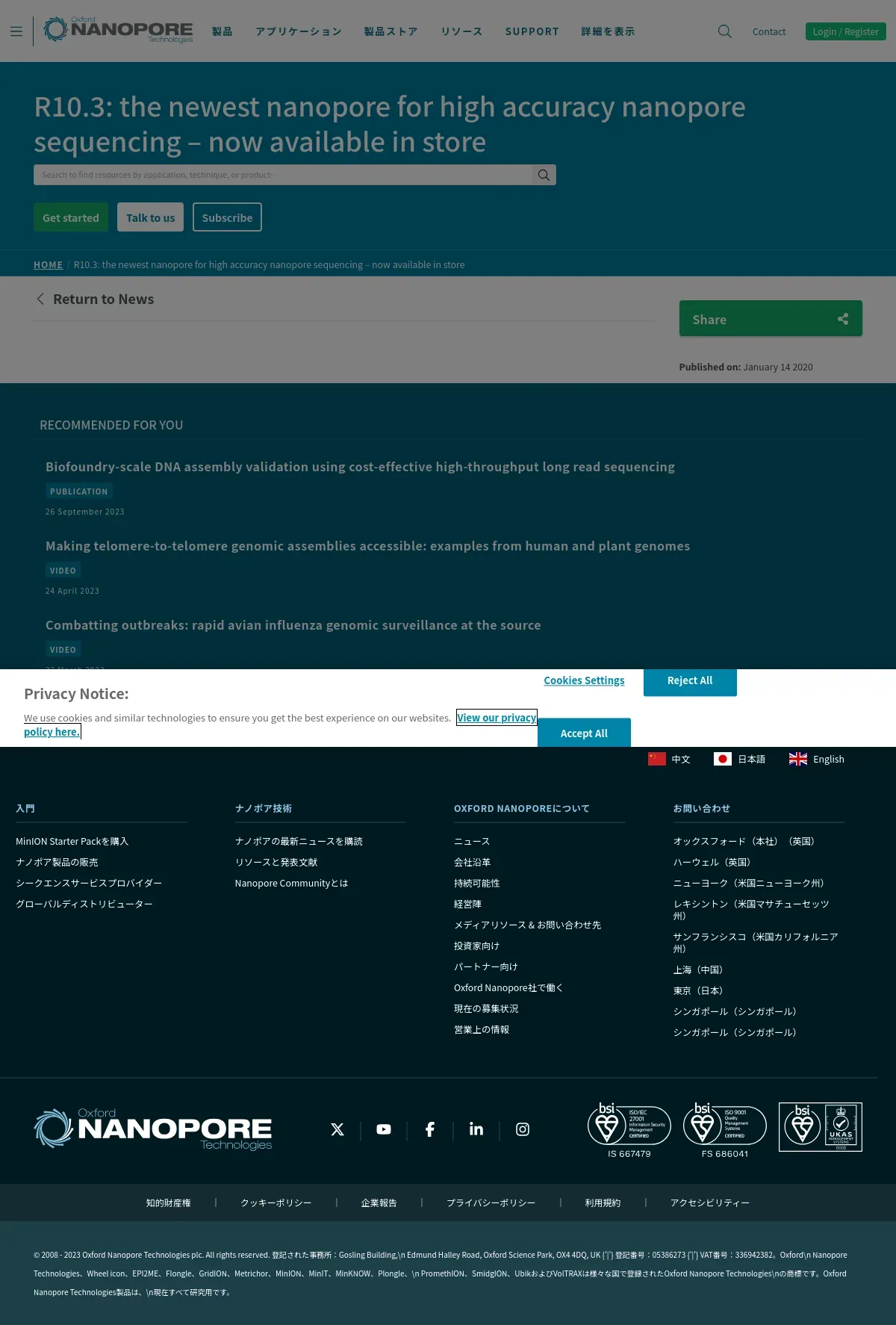The image size is (896, 1325).
Task: Click ナノポア製品の販売 link
Action: point(57,862)
